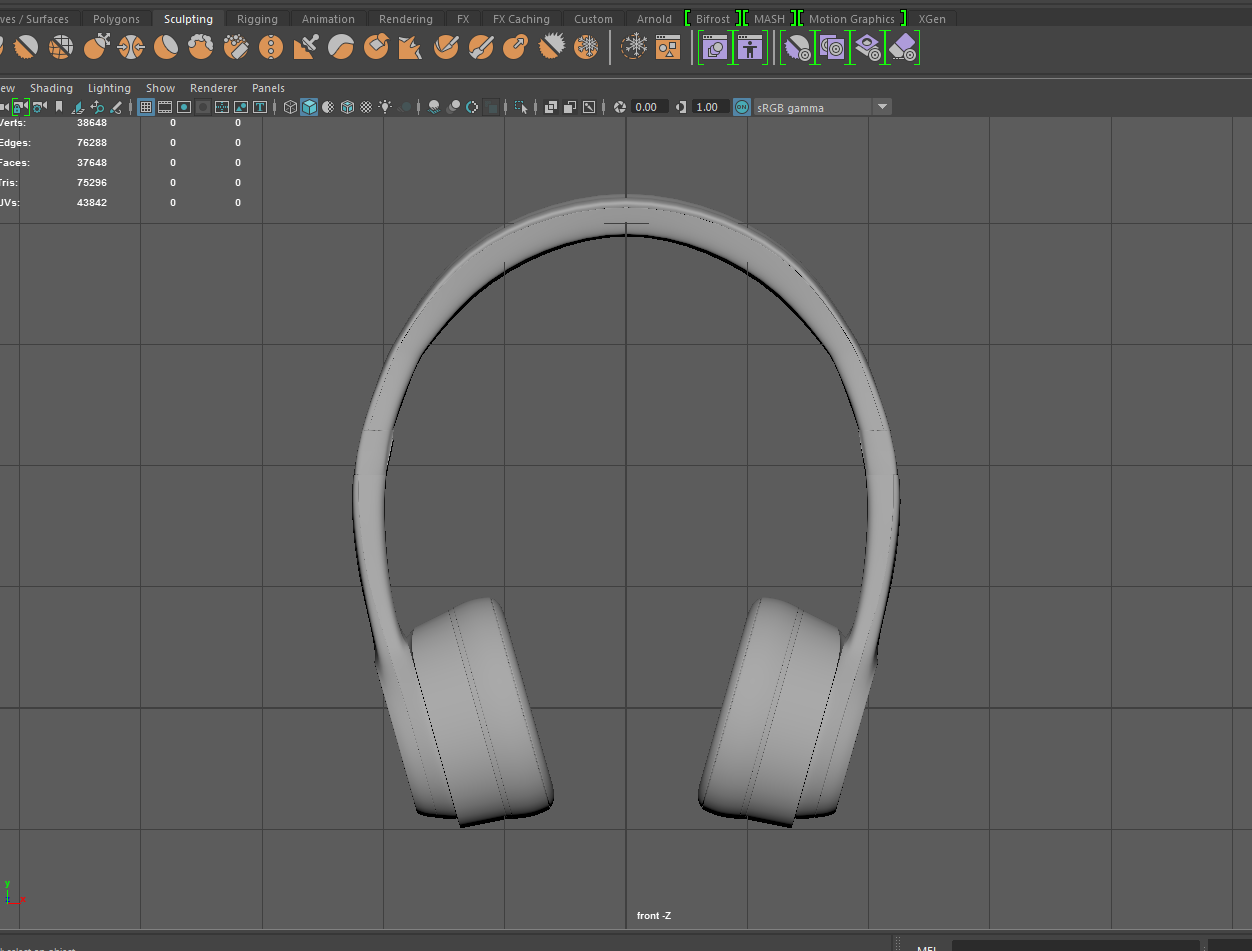Select the Grab sculpt tool
This screenshot has width=1252, height=951.
tap(96, 47)
